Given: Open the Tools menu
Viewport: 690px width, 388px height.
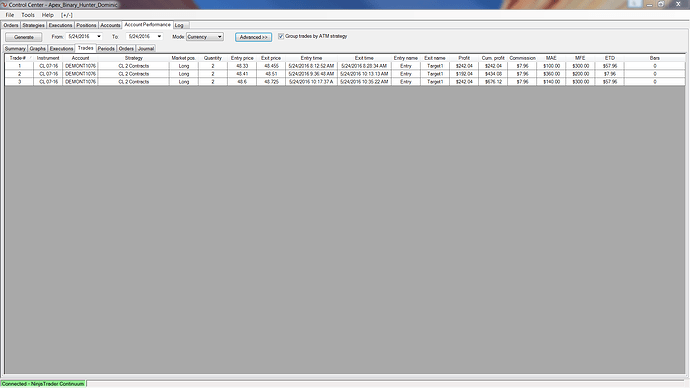Looking at the screenshot, I should point(28,15).
